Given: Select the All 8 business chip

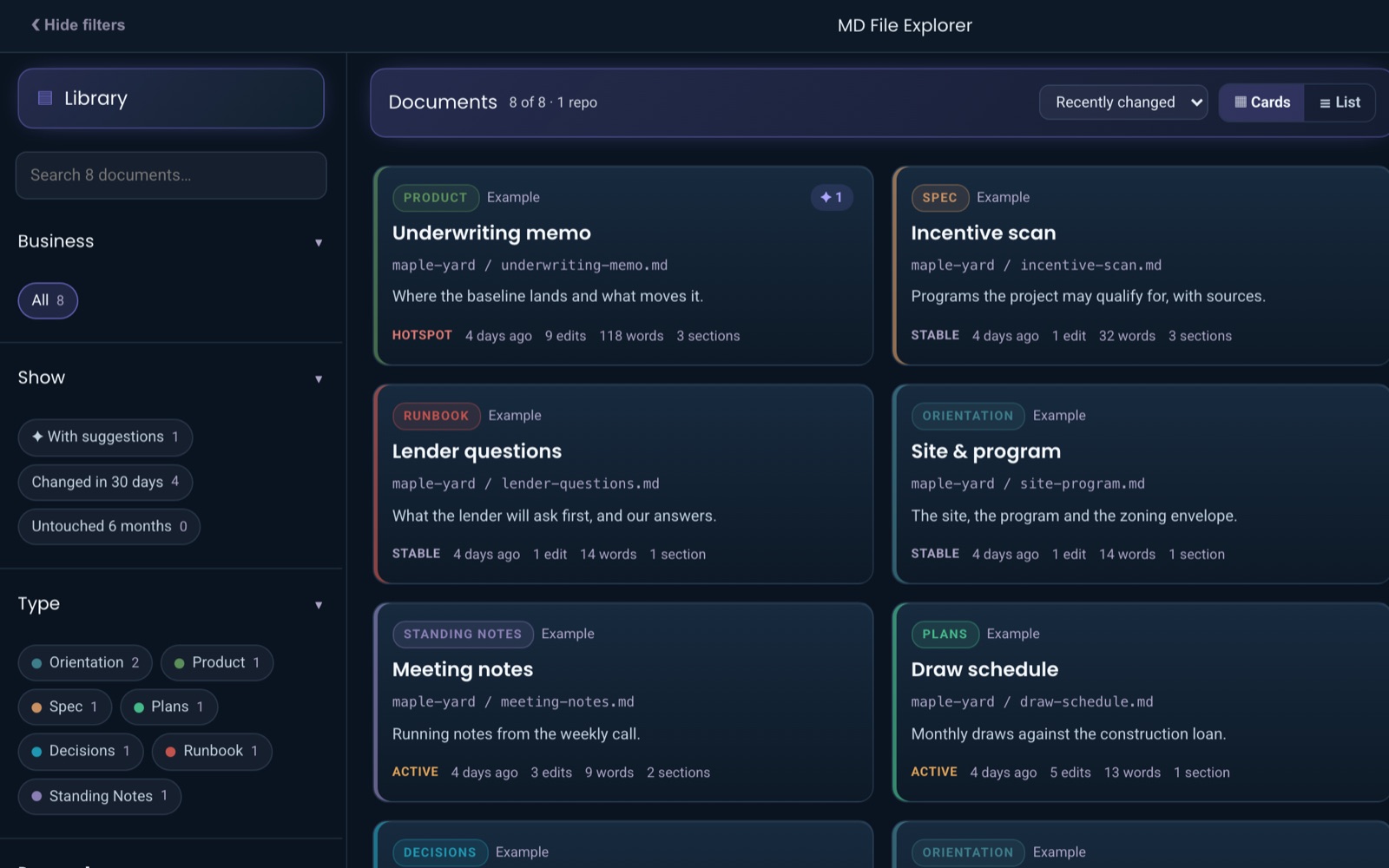Looking at the screenshot, I should [x=48, y=300].
